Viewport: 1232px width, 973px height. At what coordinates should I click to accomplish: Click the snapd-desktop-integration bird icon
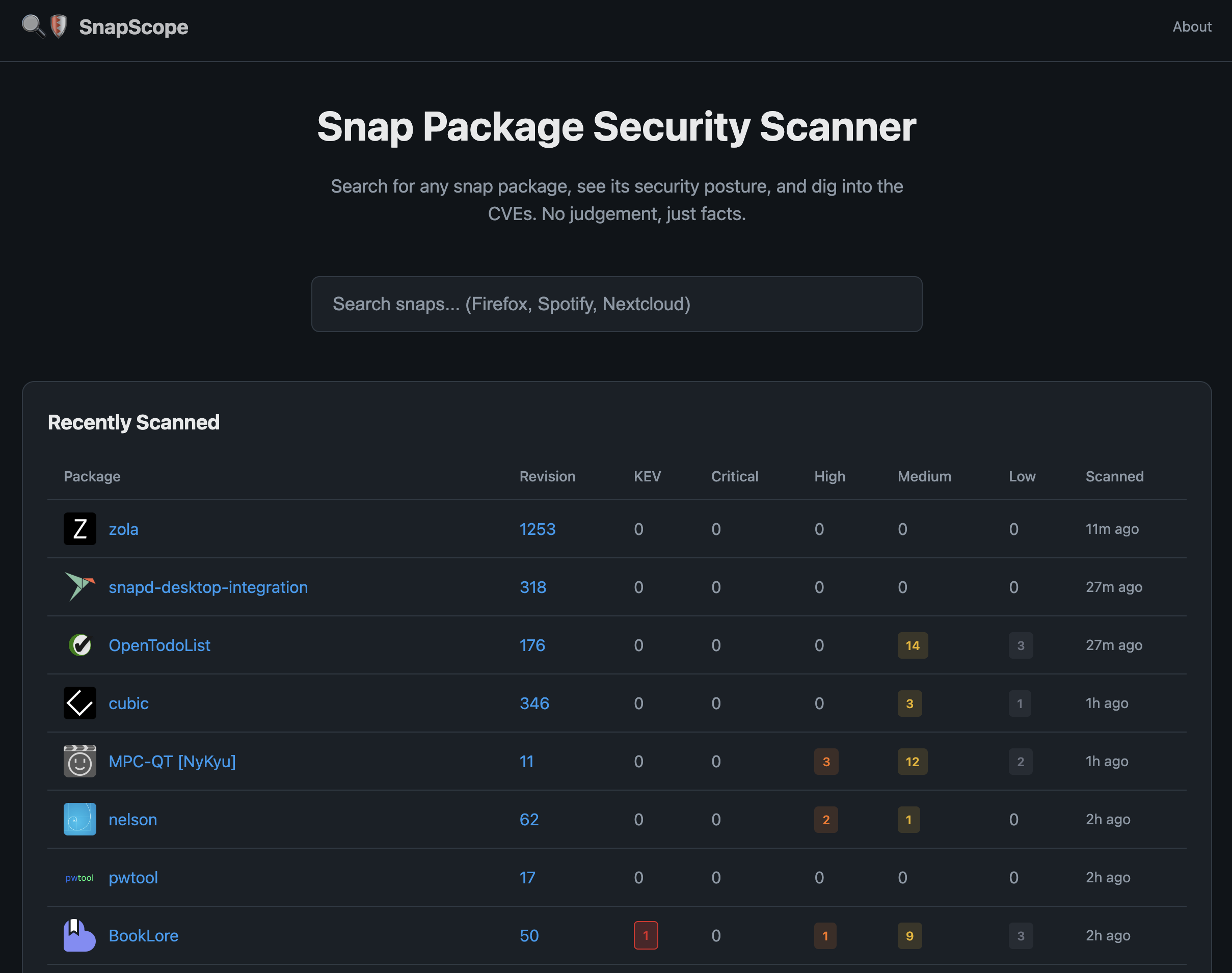(80, 587)
